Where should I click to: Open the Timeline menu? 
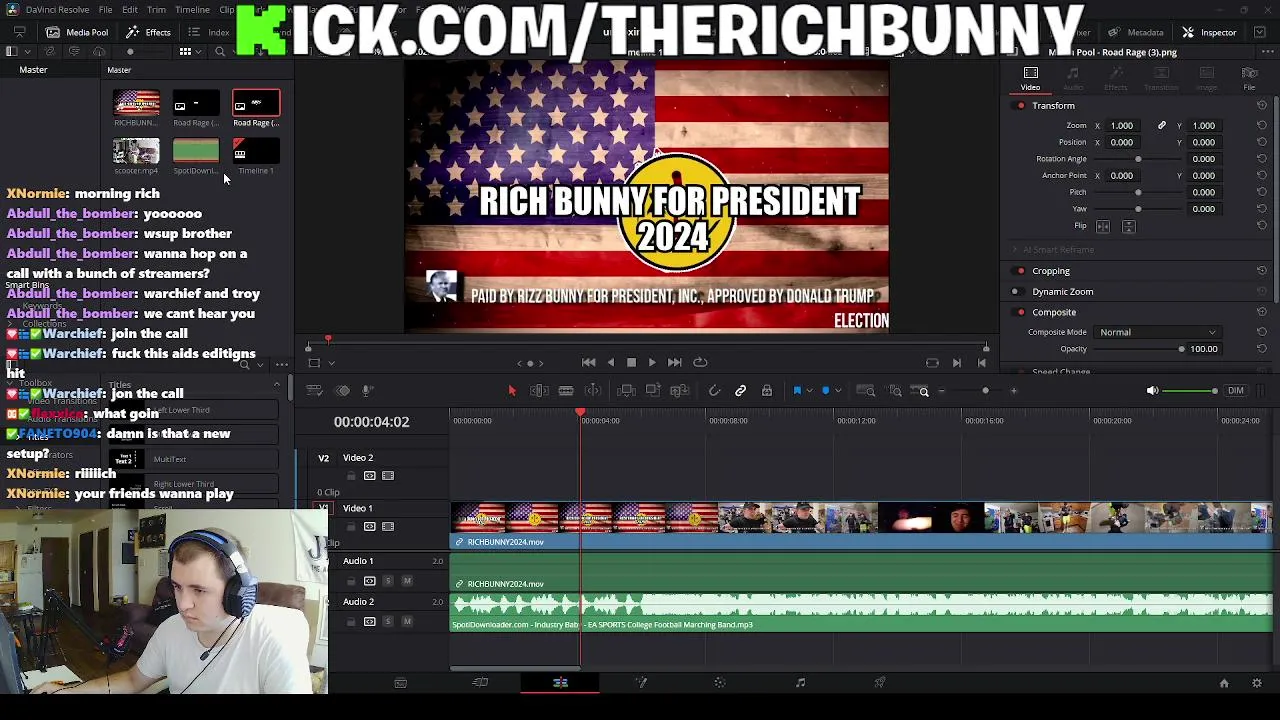(x=192, y=10)
